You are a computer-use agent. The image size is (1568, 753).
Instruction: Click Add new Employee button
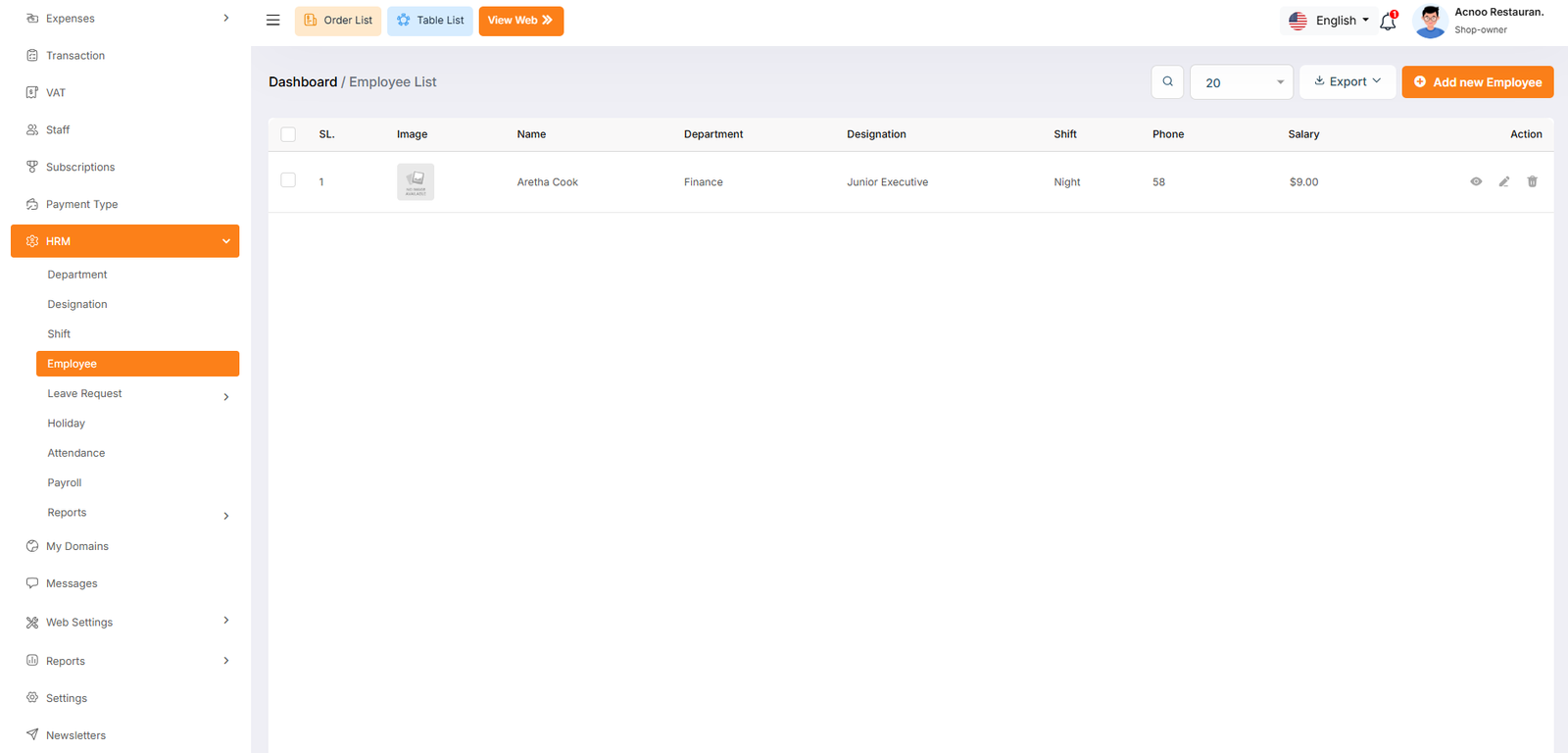1477,82
